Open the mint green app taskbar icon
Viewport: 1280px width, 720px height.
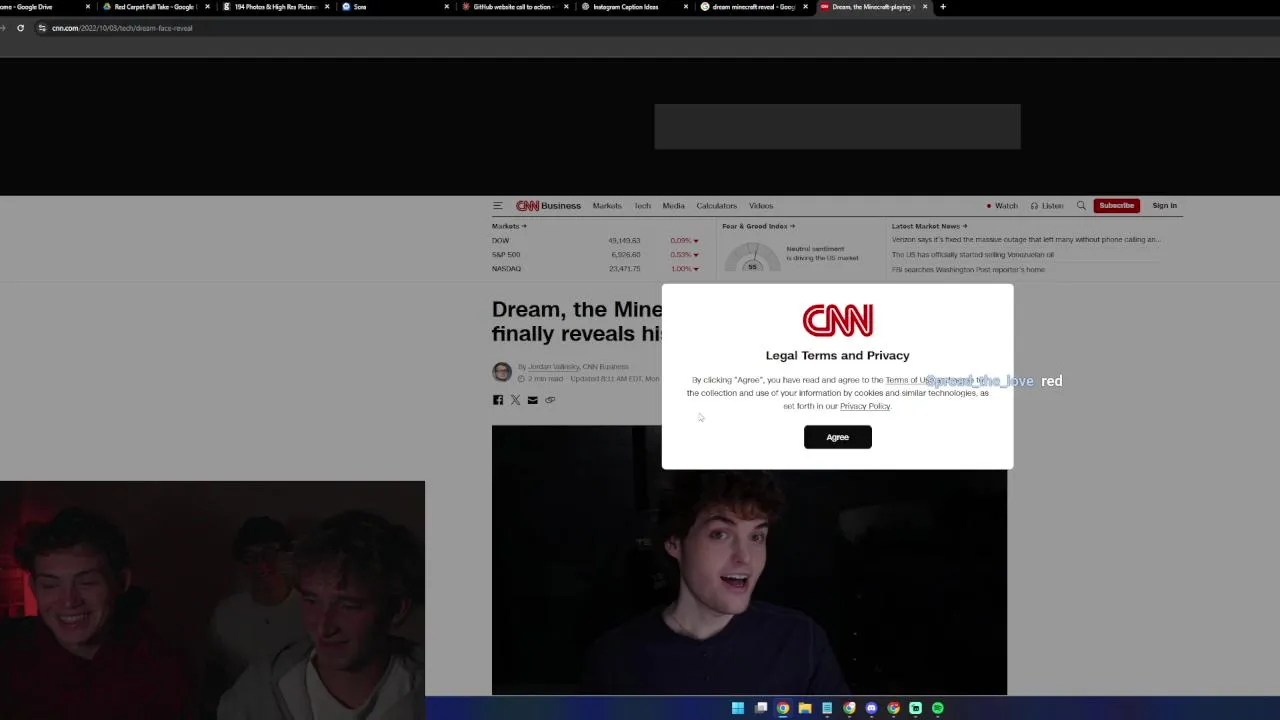click(915, 708)
